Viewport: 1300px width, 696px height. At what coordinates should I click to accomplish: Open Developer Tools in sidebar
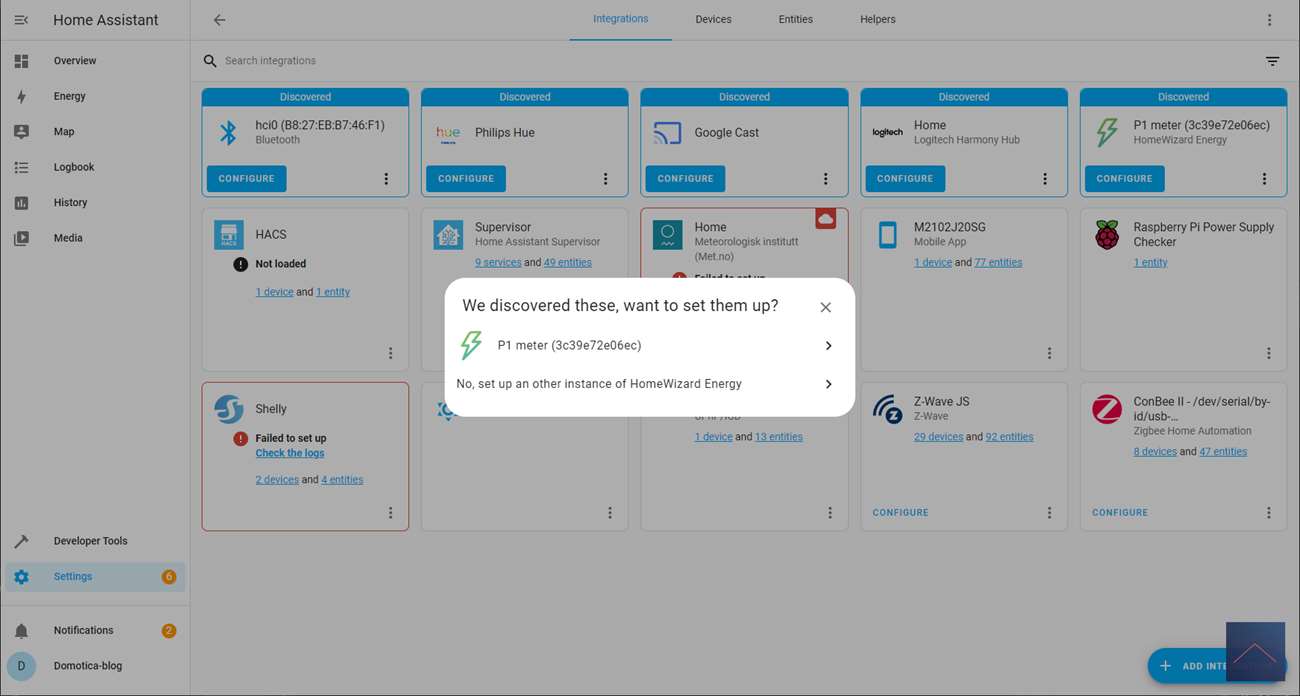click(90, 541)
